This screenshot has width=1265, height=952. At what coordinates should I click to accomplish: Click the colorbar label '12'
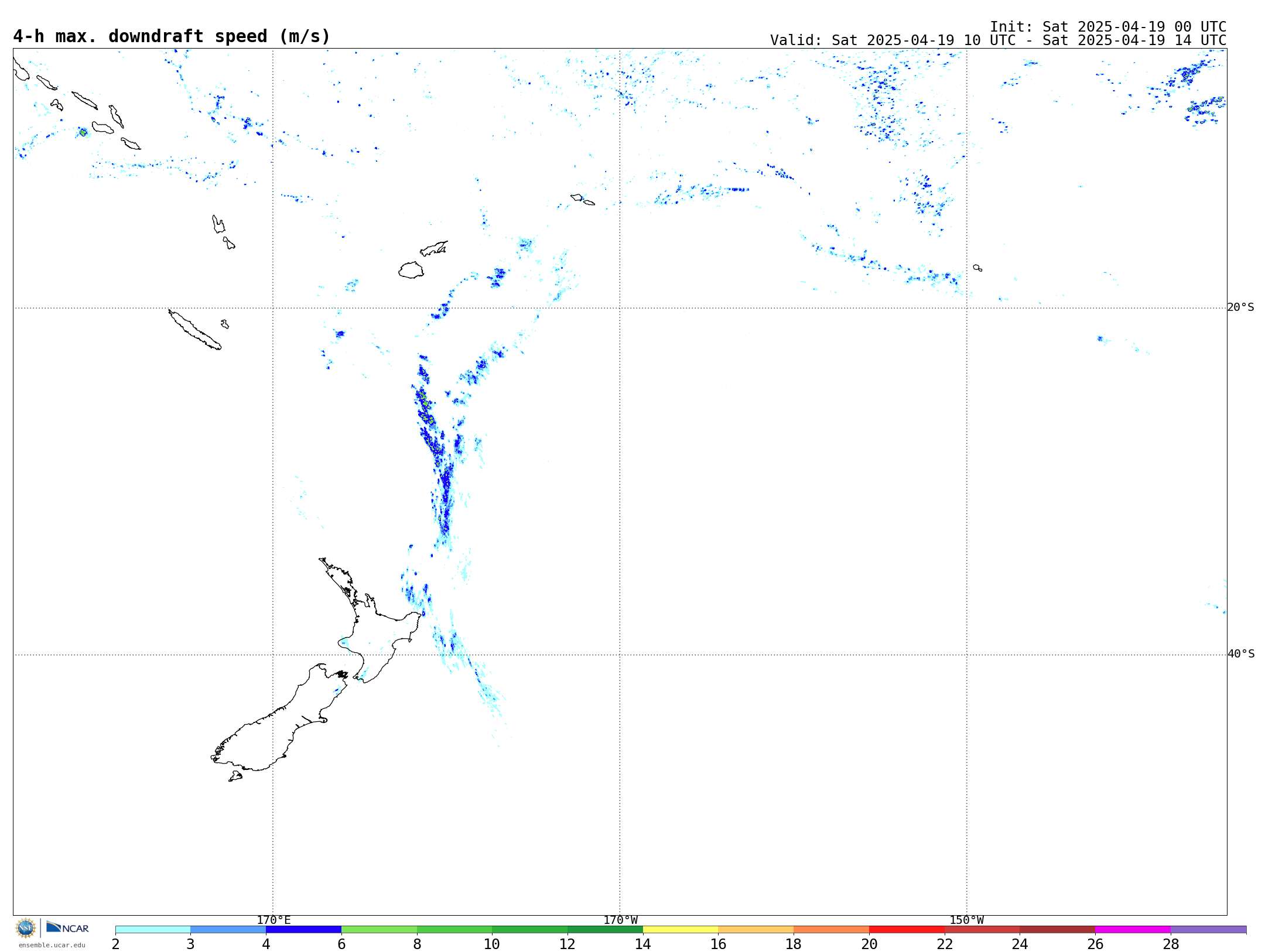click(x=567, y=944)
